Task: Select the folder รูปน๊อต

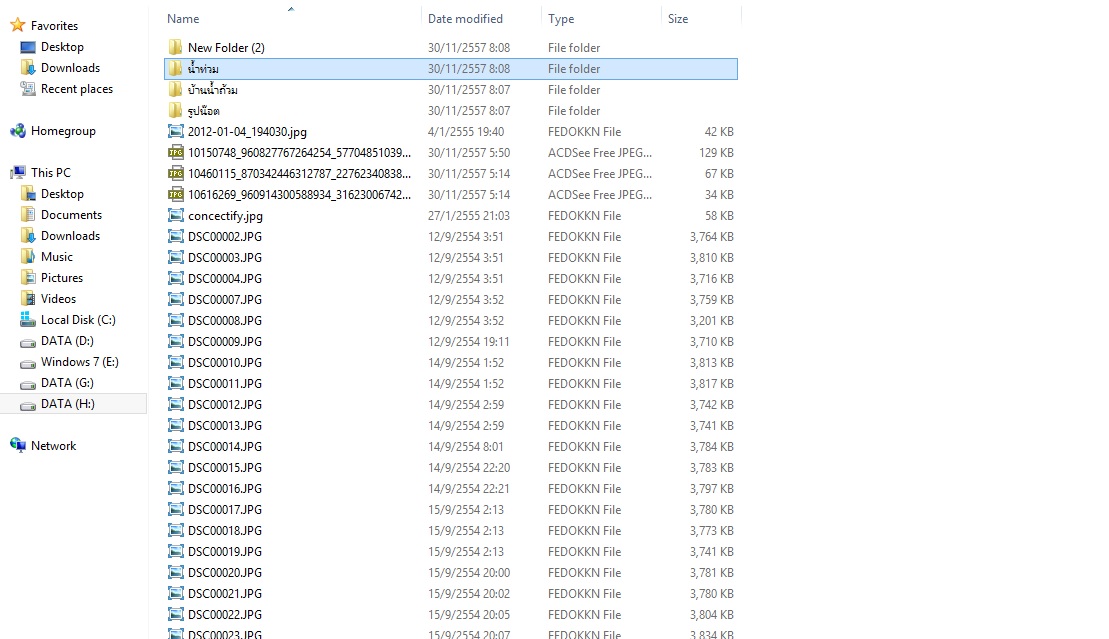Action: pos(451,110)
